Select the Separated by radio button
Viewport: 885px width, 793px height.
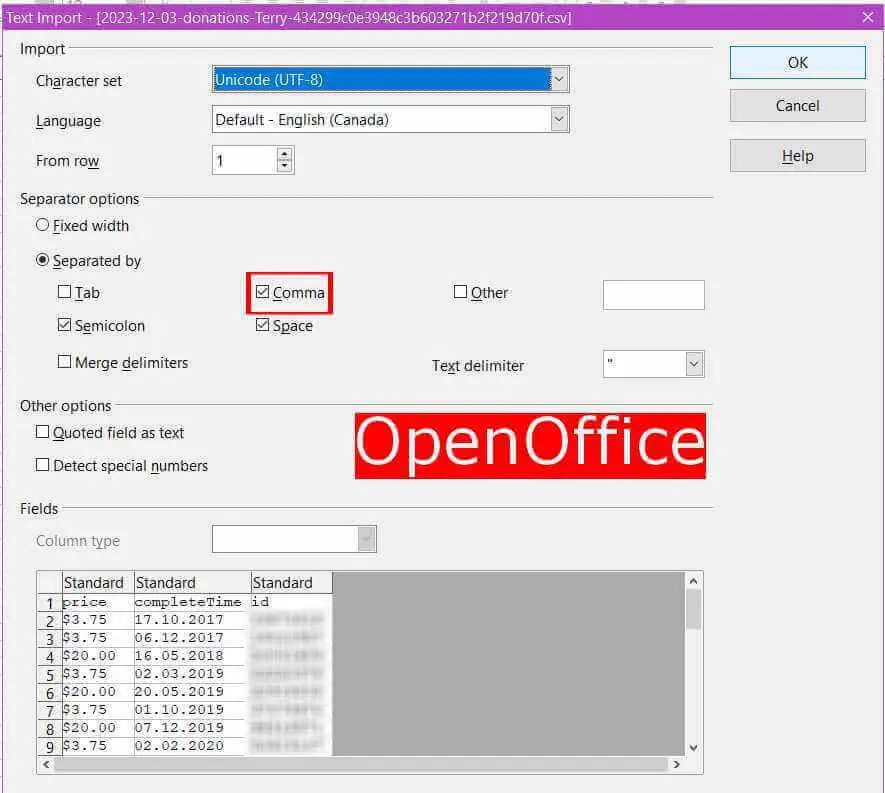[x=42, y=260]
